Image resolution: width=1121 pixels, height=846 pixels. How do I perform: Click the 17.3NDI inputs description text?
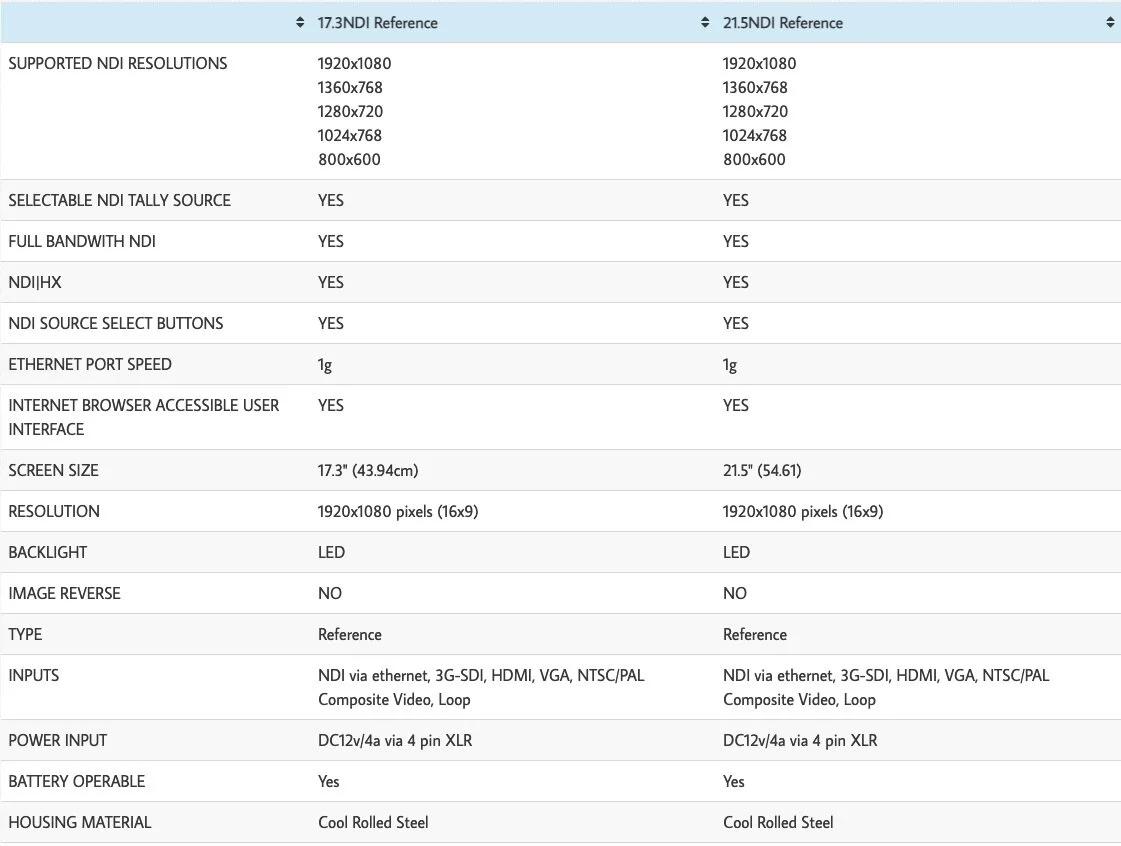[x=481, y=687]
